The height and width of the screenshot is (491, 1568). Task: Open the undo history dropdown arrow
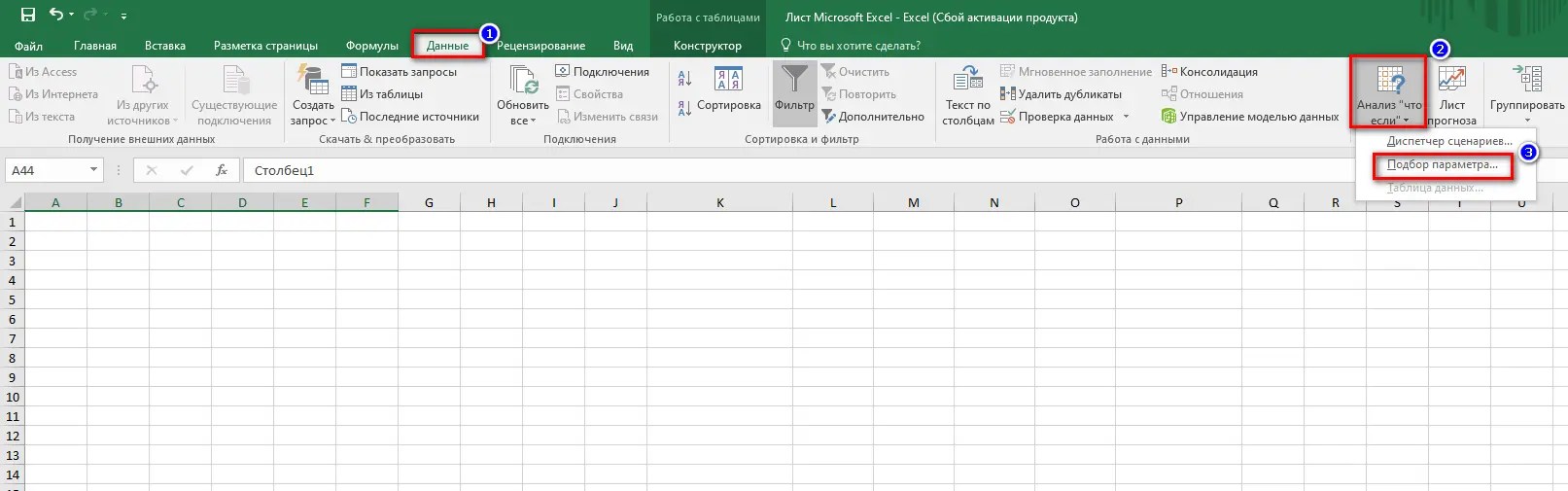[73, 16]
